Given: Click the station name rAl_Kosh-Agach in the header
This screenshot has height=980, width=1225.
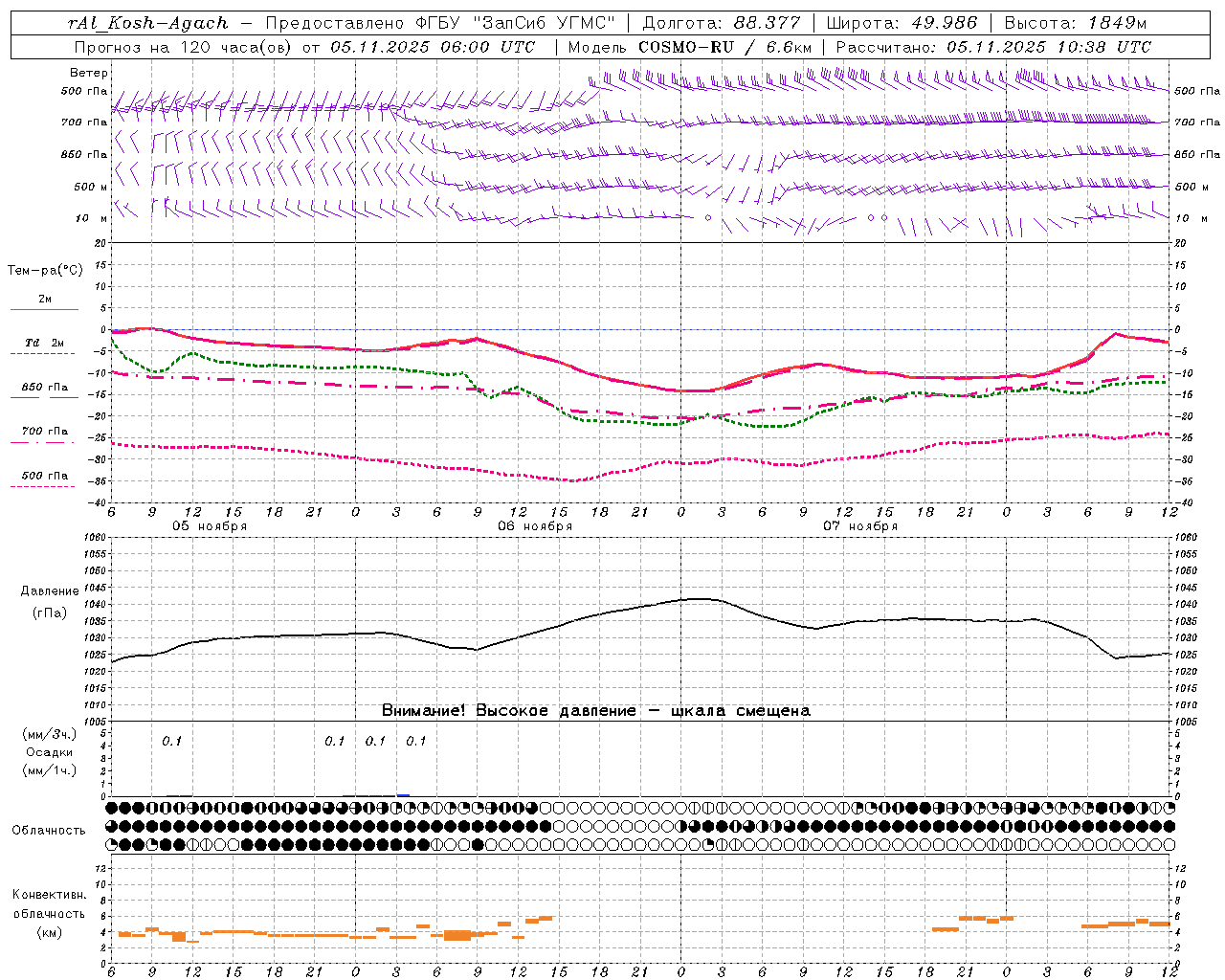Looking at the screenshot, I should 148,23.
